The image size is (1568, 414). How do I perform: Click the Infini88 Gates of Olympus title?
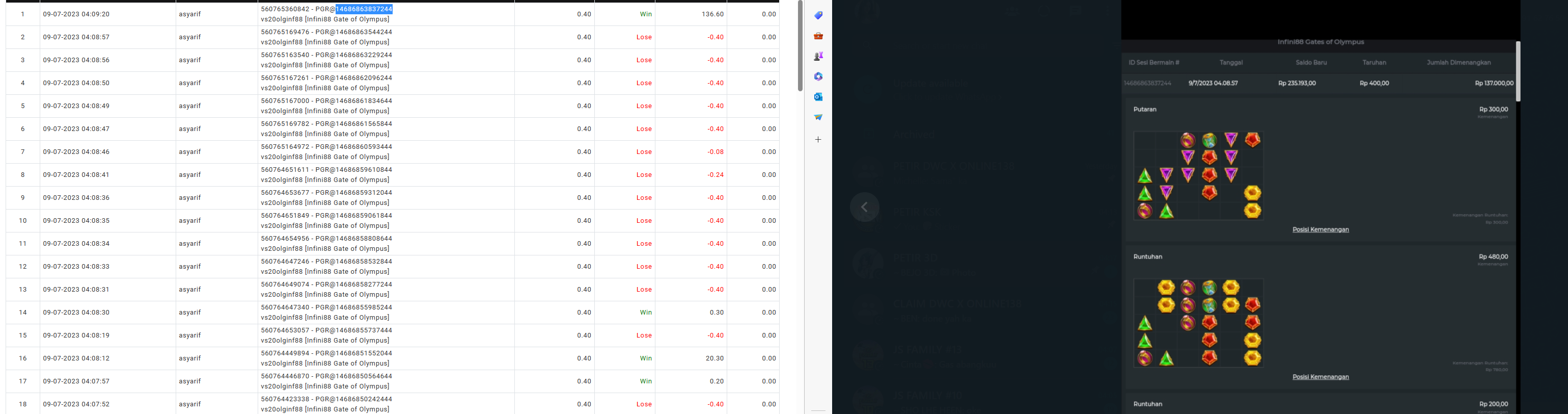point(1321,42)
